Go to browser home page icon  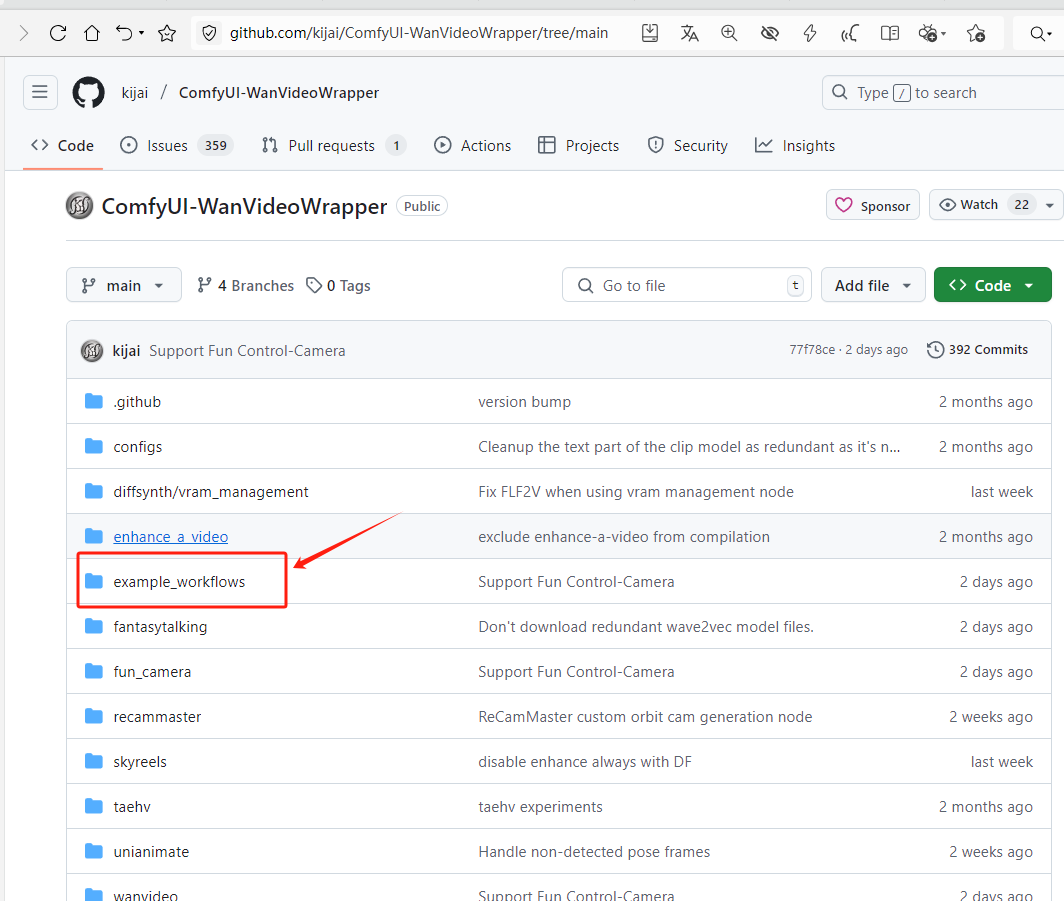92,33
